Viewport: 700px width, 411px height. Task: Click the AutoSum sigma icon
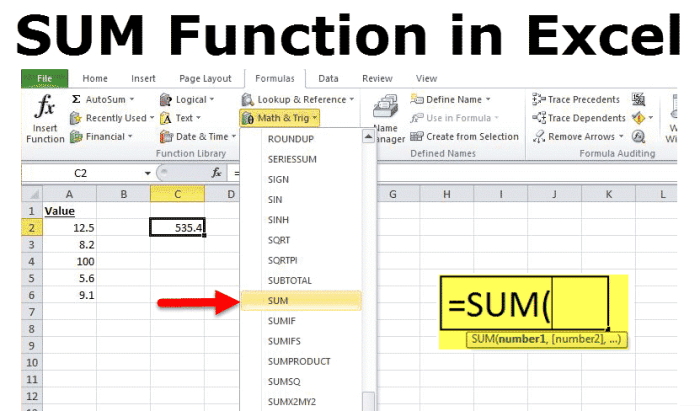pos(77,100)
